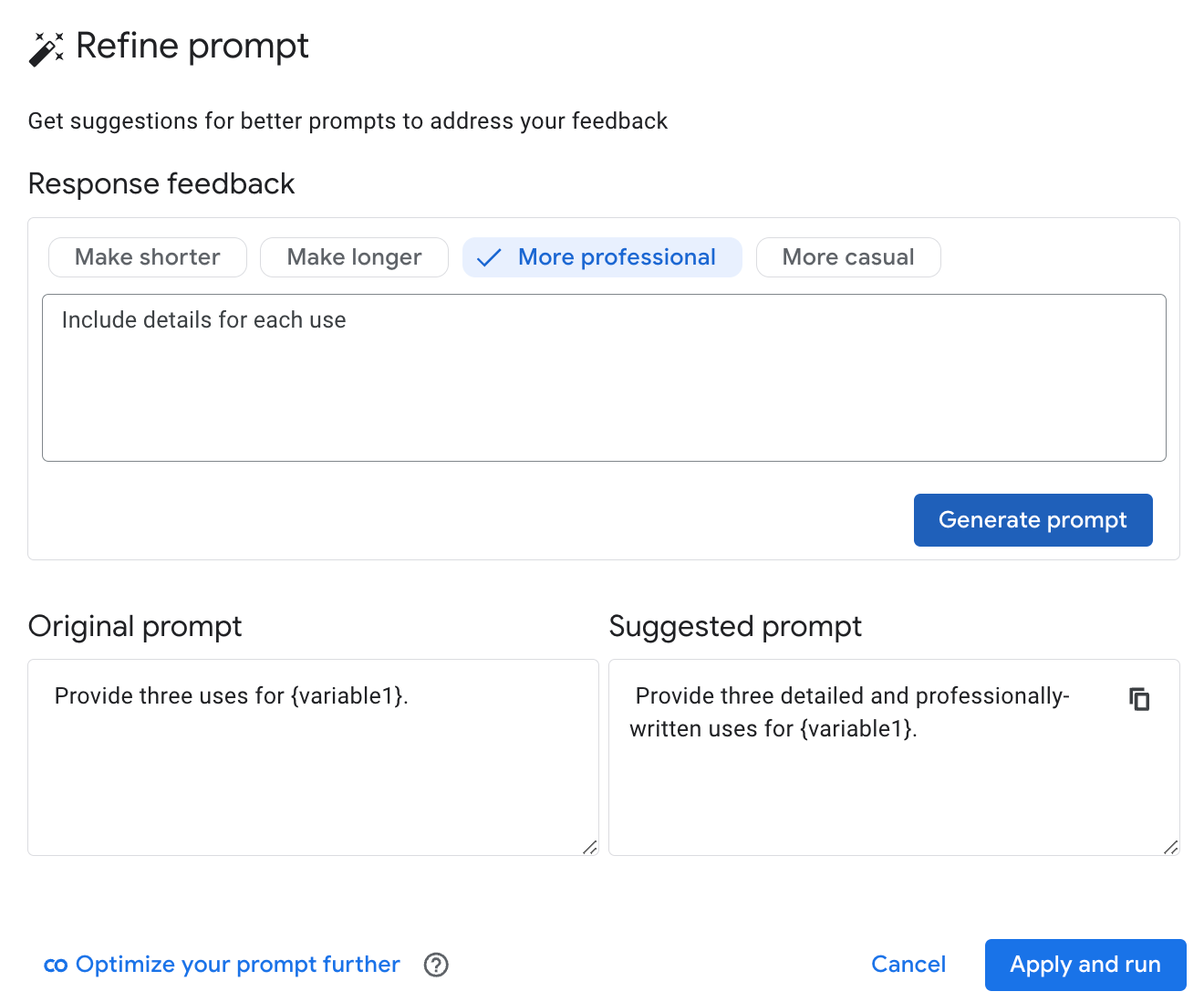Open the help question mark icon
This screenshot has width=1204, height=1002.
pyautogui.click(x=436, y=965)
